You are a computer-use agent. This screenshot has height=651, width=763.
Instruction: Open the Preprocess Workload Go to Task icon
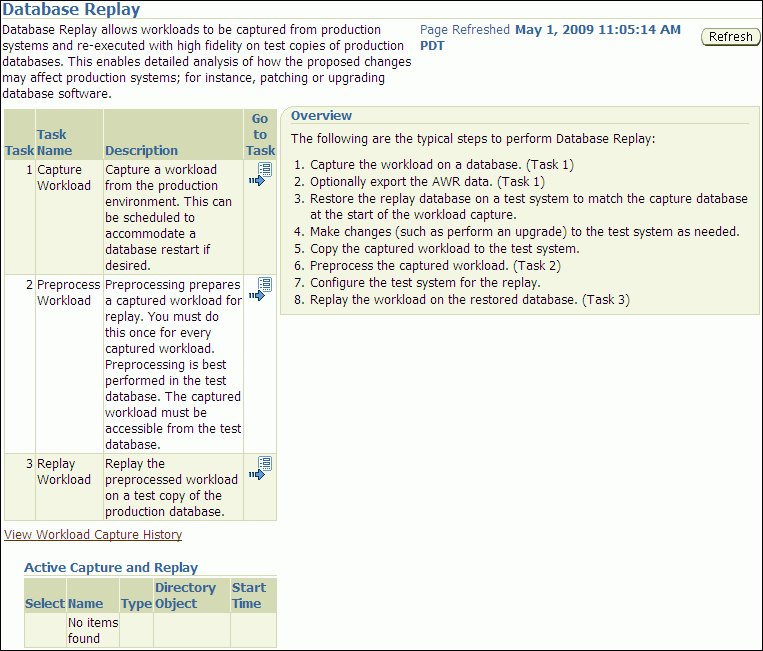click(x=259, y=289)
